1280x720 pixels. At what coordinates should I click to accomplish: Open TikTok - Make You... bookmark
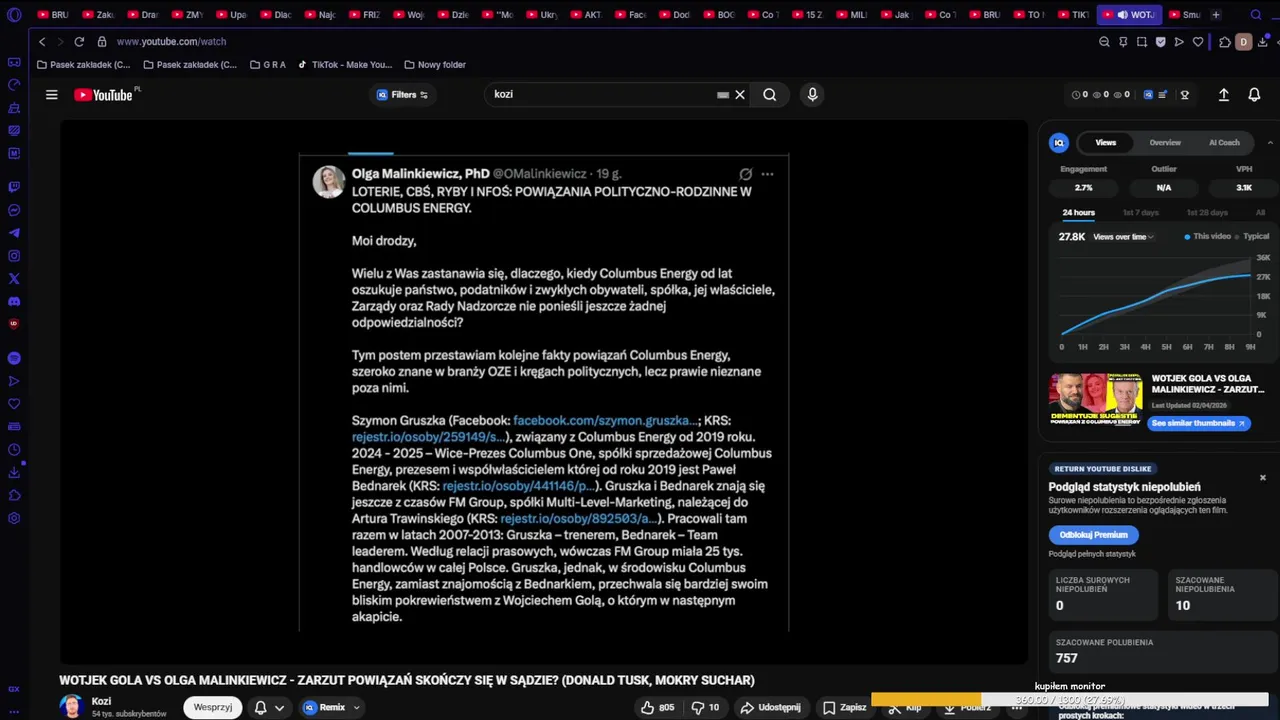pyautogui.click(x=345, y=65)
